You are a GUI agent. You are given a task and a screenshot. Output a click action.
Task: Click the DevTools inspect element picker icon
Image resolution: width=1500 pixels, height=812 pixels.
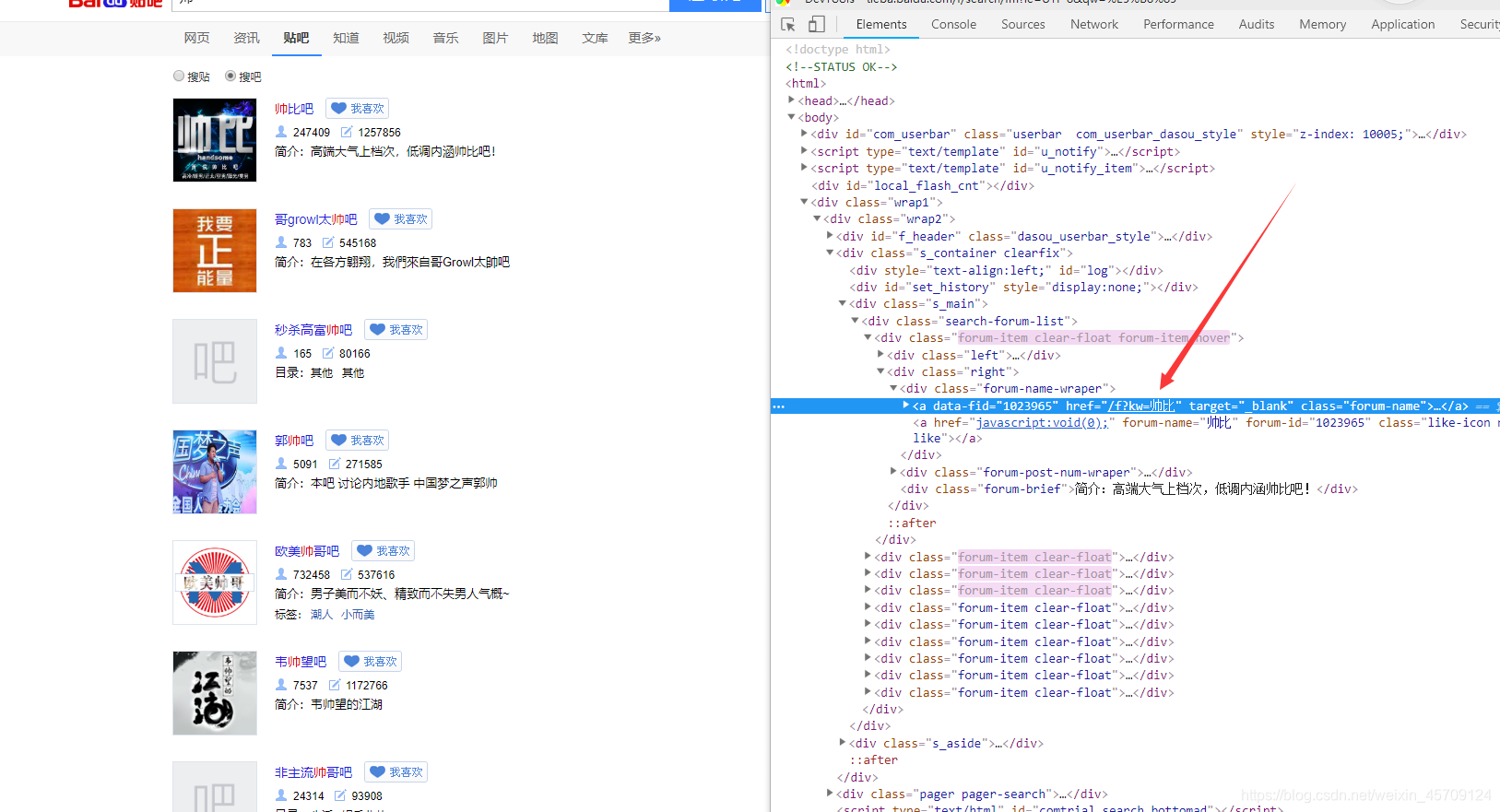(787, 25)
